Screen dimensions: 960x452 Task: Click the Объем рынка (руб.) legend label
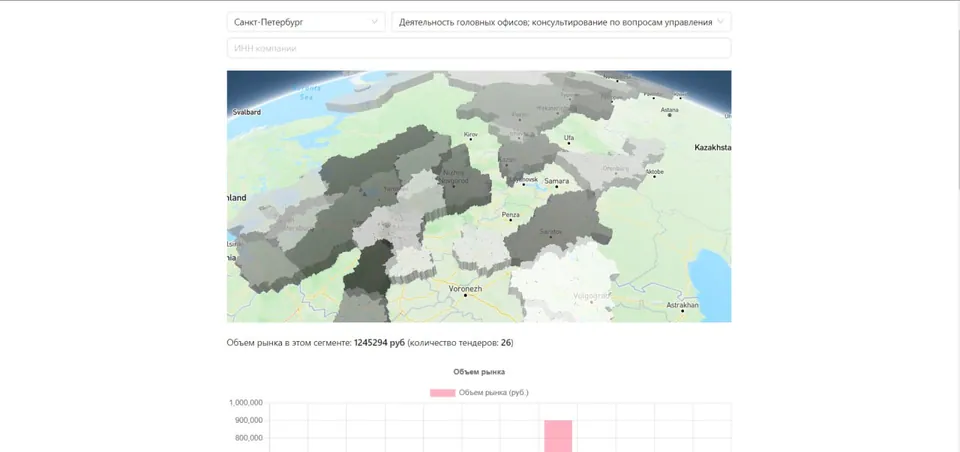pos(493,393)
